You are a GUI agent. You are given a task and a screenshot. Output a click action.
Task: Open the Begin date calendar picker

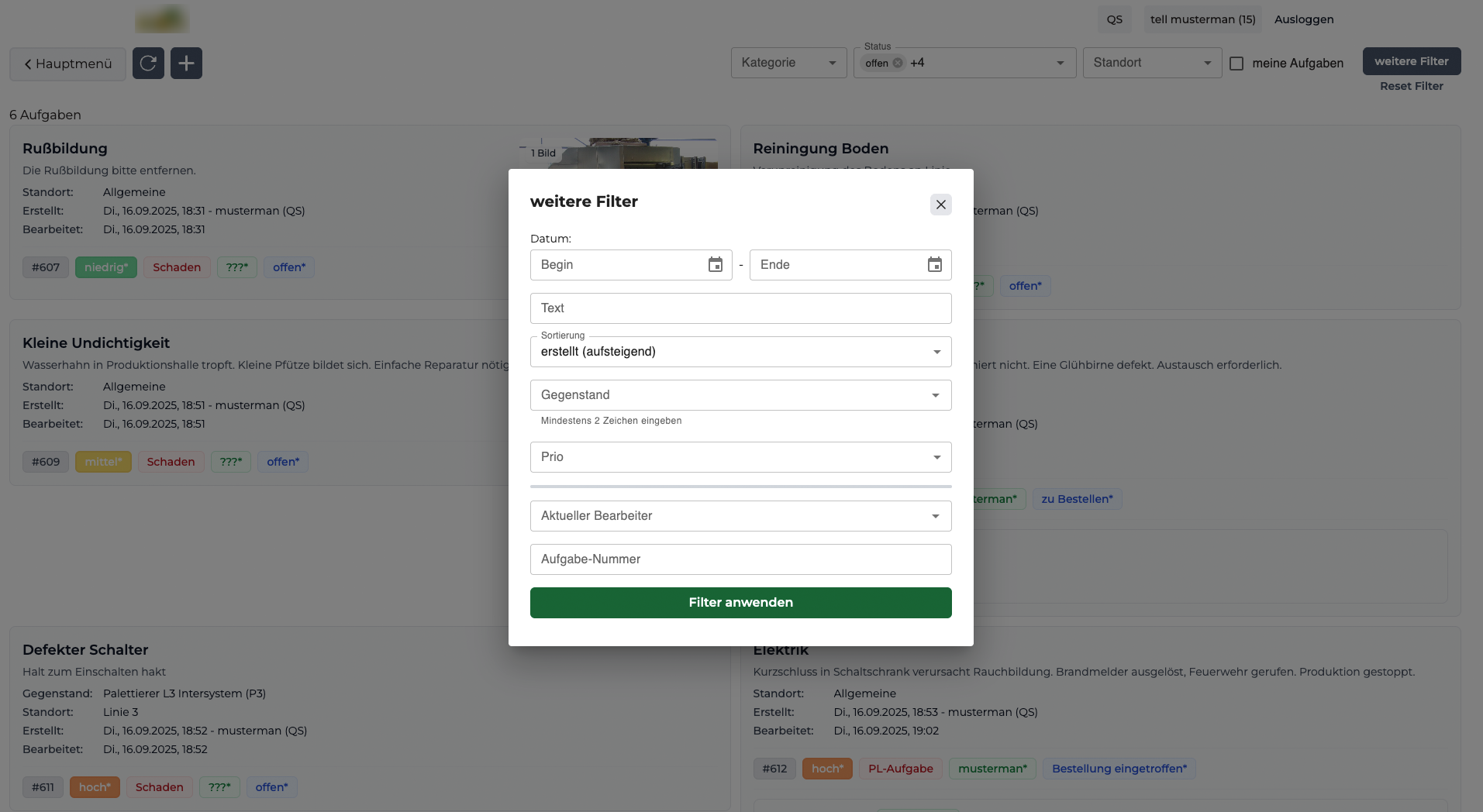[x=715, y=265]
